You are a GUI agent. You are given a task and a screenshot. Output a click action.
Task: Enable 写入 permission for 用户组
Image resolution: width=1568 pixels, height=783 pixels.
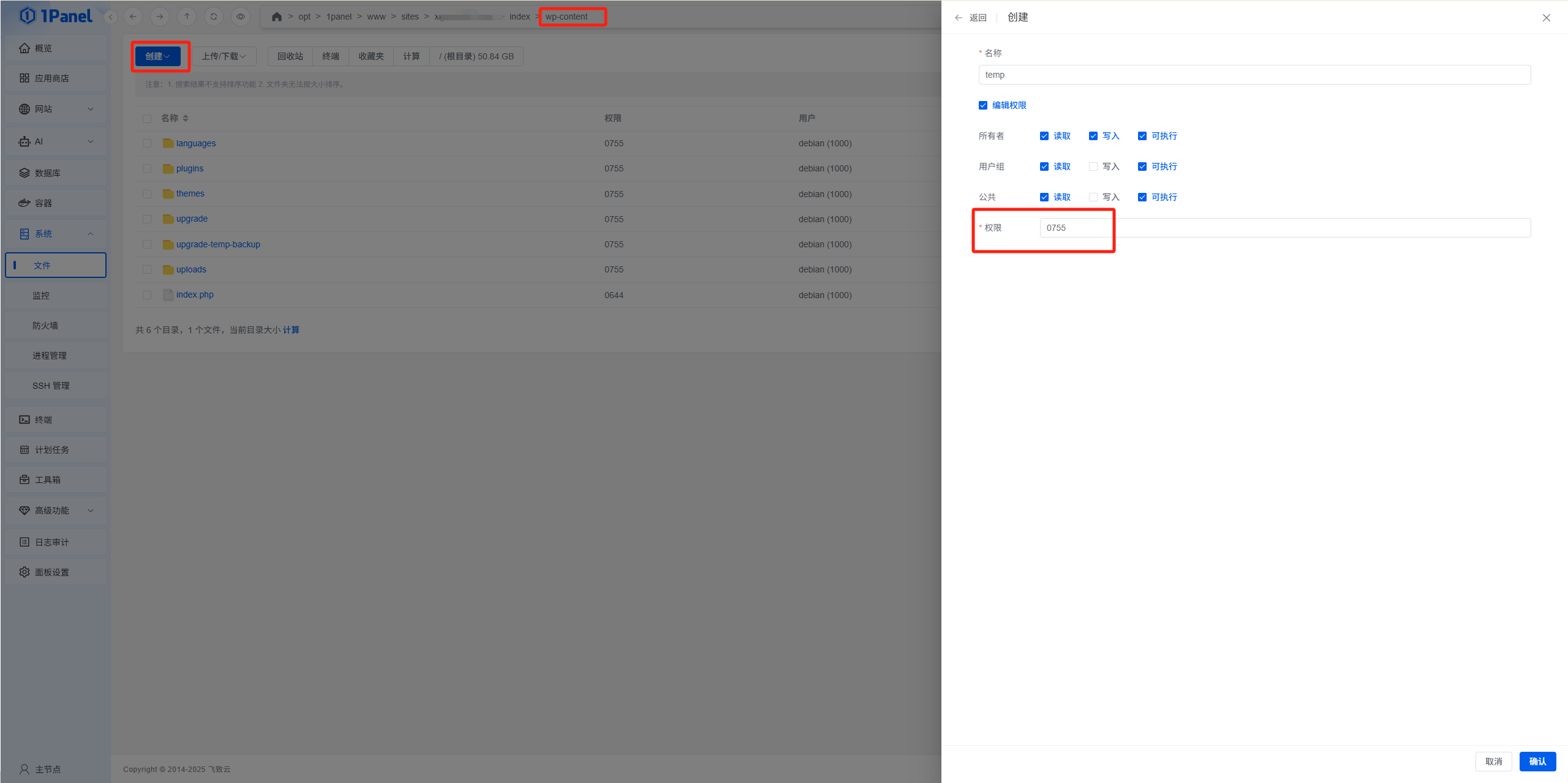click(1093, 166)
